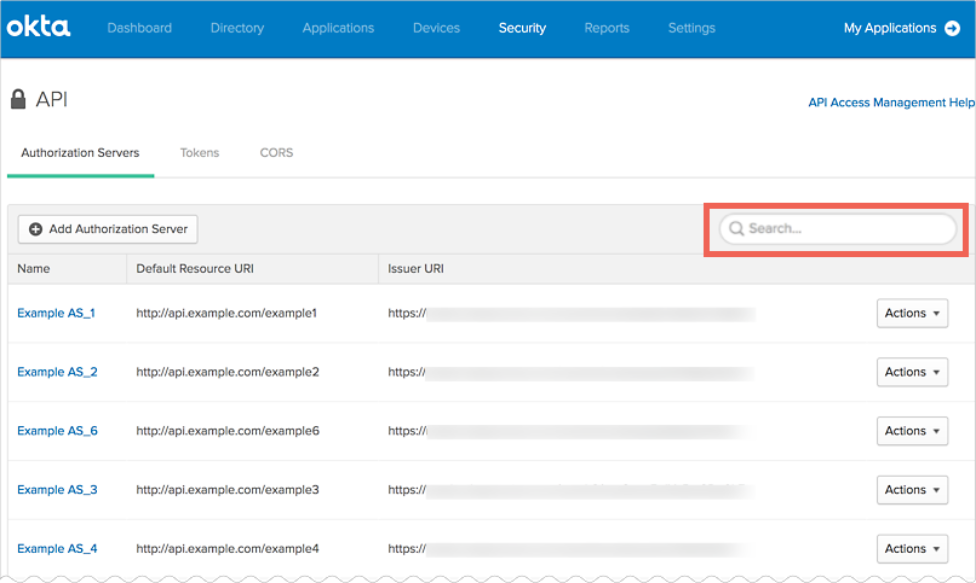Open the Settings menu
Viewport: 976px width, 583px height.
point(692,28)
